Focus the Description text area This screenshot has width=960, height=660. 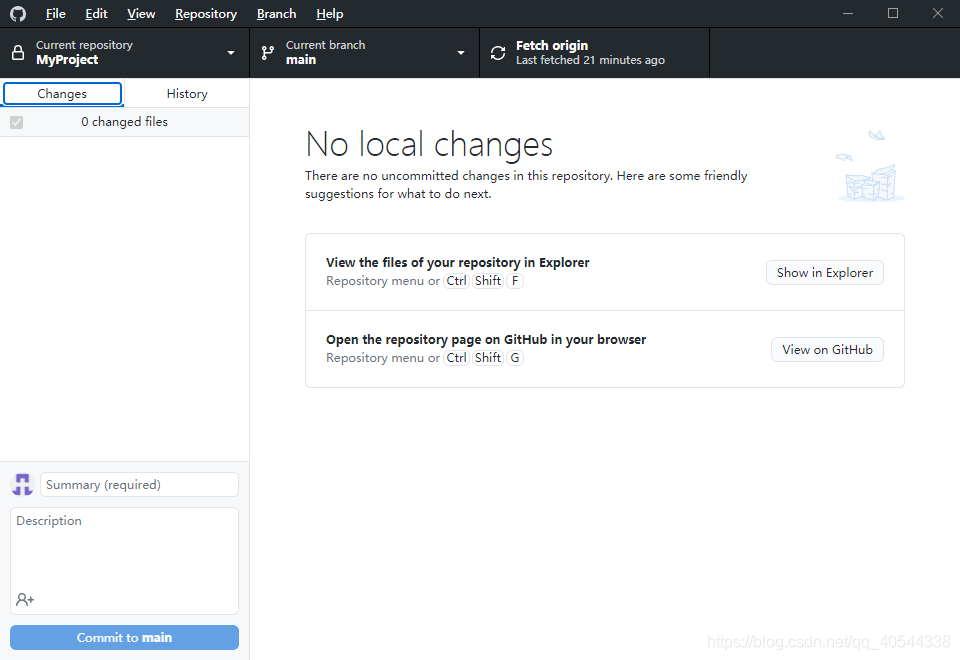tap(124, 560)
